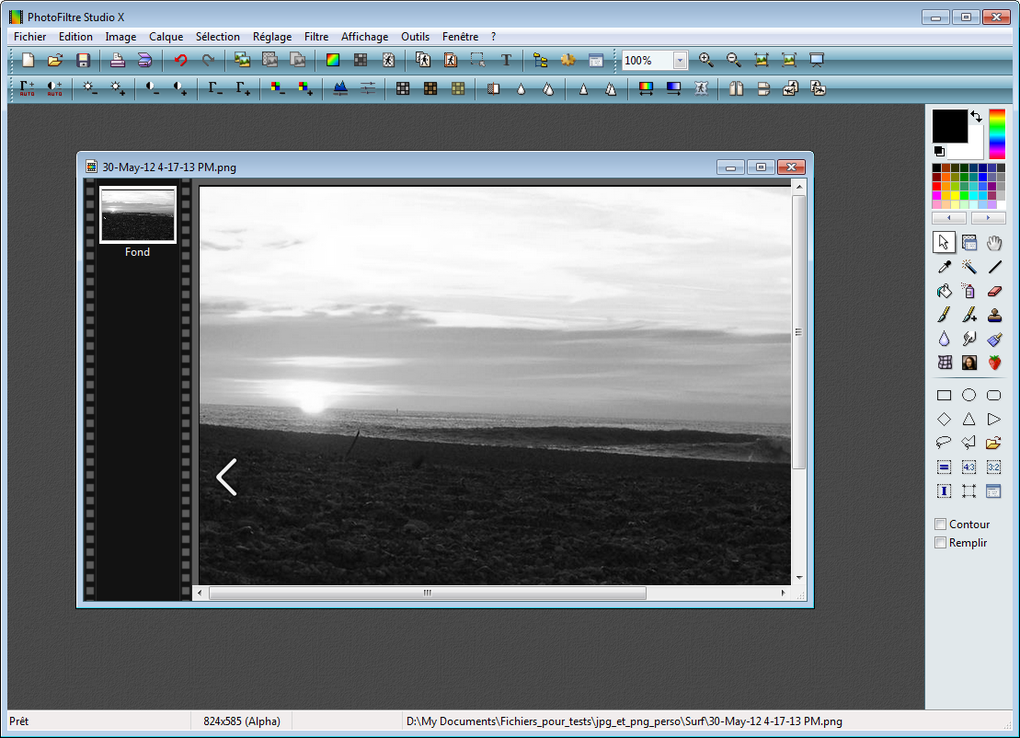Open the Sélection menu
Image resolution: width=1020 pixels, height=738 pixels.
[x=218, y=37]
